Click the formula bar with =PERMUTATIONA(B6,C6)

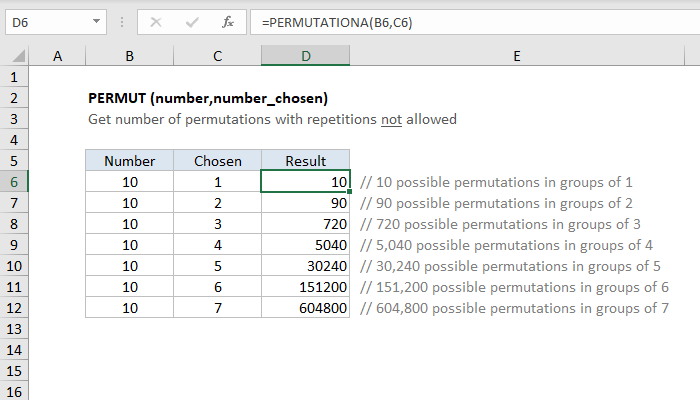point(475,22)
